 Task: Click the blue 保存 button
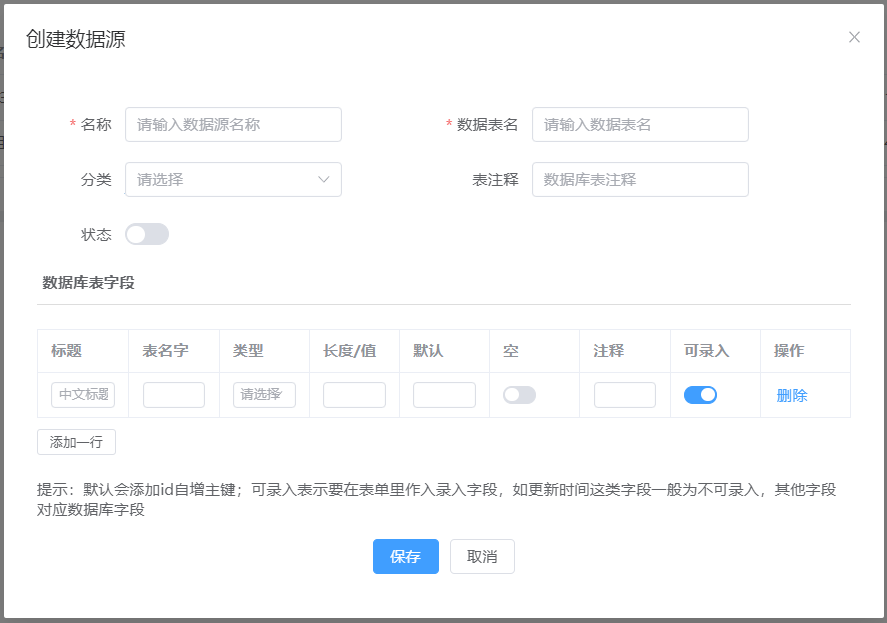[x=405, y=557]
